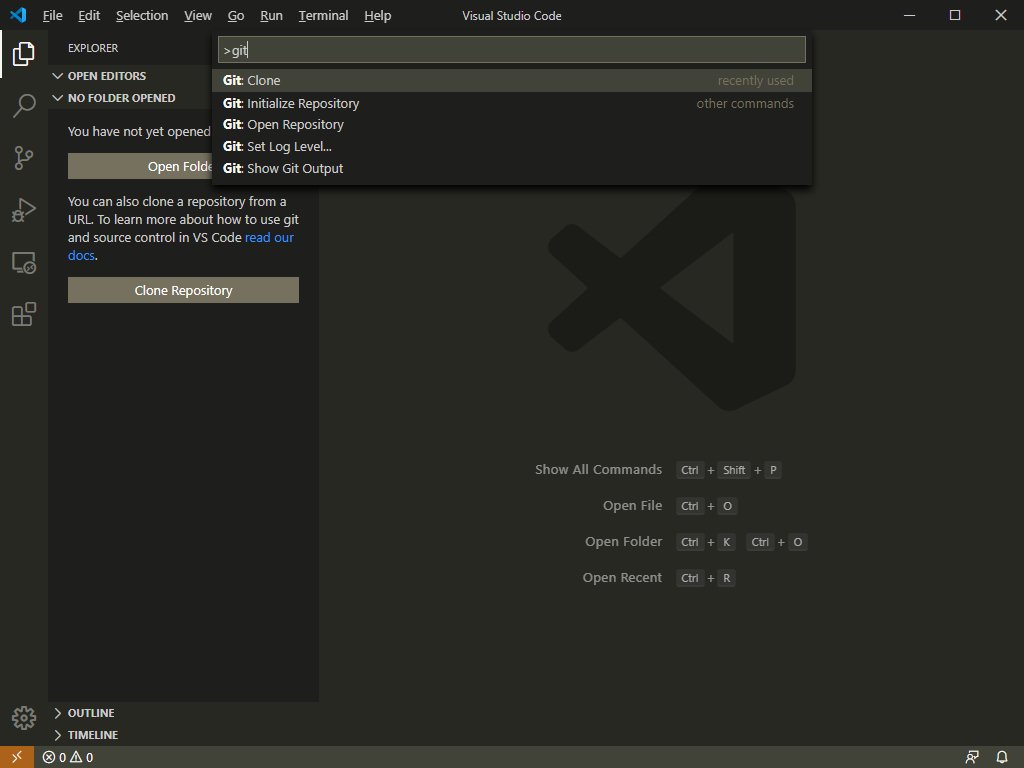Image resolution: width=1024 pixels, height=768 pixels.
Task: Open the Explorer view in activity bar
Action: 24,54
